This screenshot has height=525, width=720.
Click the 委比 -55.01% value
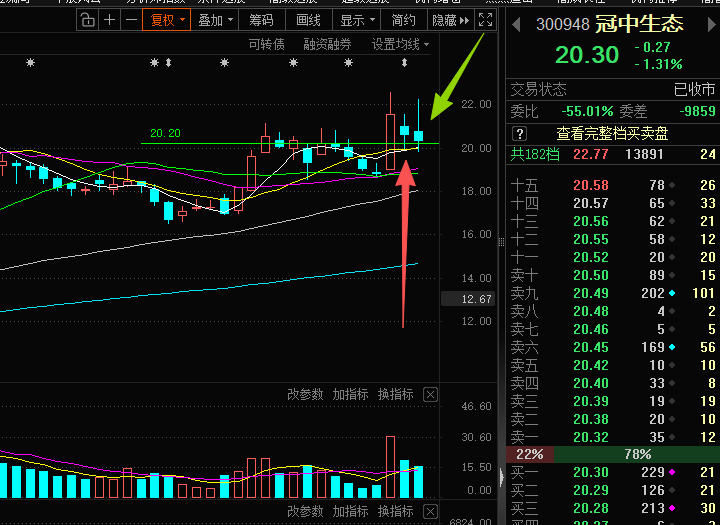pos(587,111)
